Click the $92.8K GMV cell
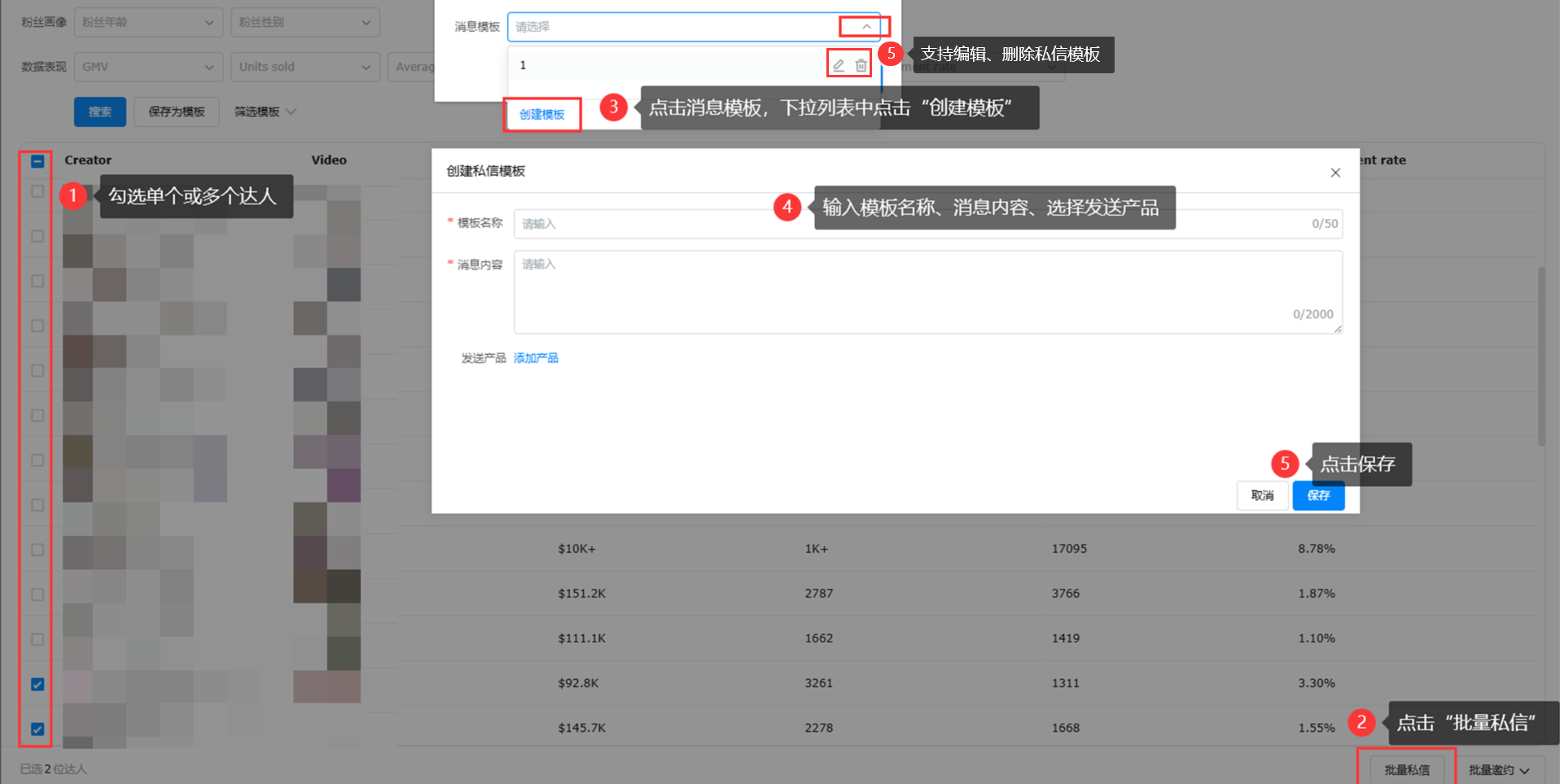Image resolution: width=1560 pixels, height=784 pixels. 578,683
